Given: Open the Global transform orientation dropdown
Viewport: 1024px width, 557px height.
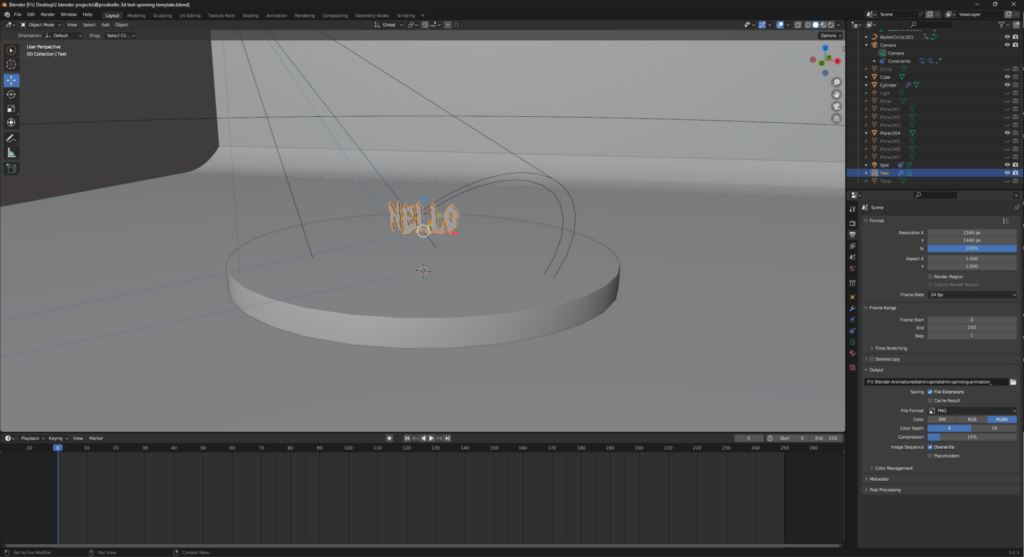Looking at the screenshot, I should [x=388, y=25].
